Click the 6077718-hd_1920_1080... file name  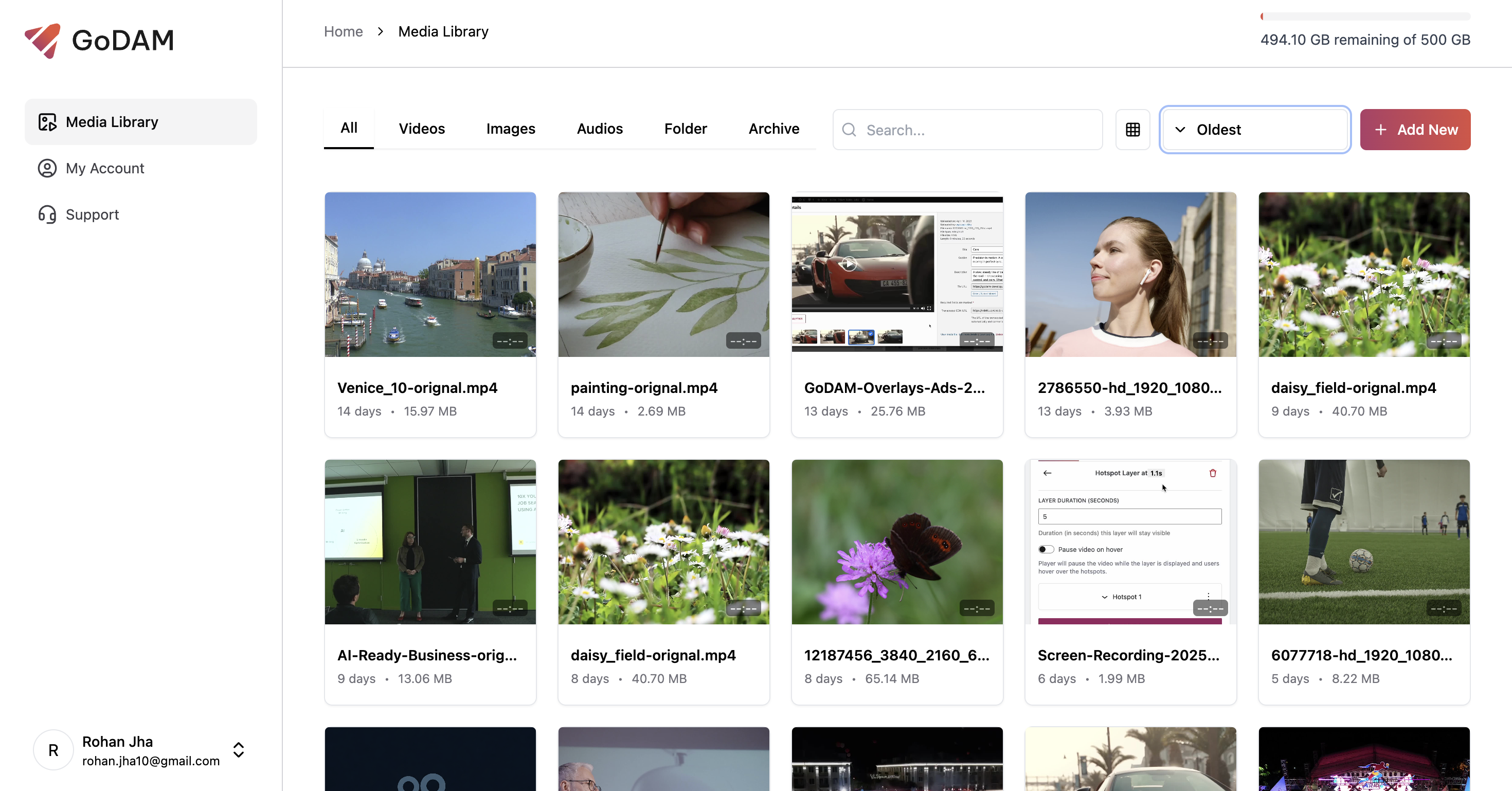(1362, 655)
